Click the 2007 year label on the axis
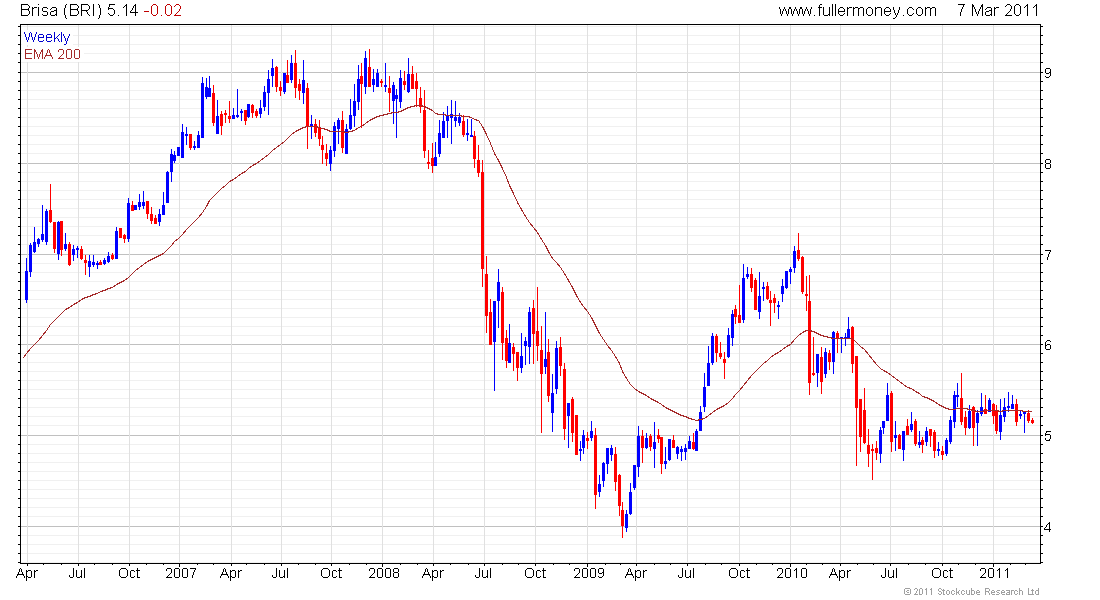Viewport: 1100px width, 600px height. [x=180, y=573]
